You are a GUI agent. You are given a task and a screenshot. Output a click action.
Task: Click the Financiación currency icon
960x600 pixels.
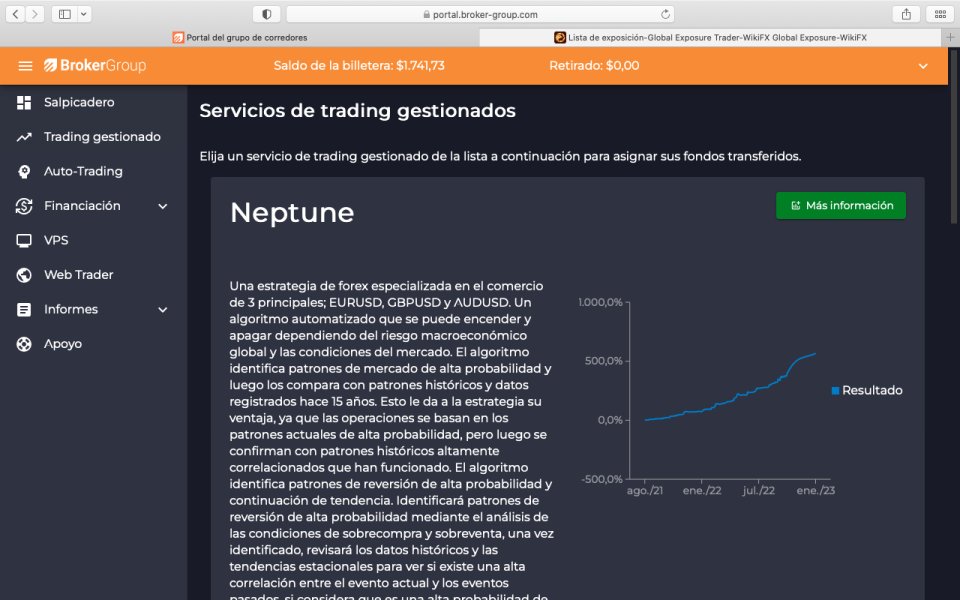click(x=24, y=206)
